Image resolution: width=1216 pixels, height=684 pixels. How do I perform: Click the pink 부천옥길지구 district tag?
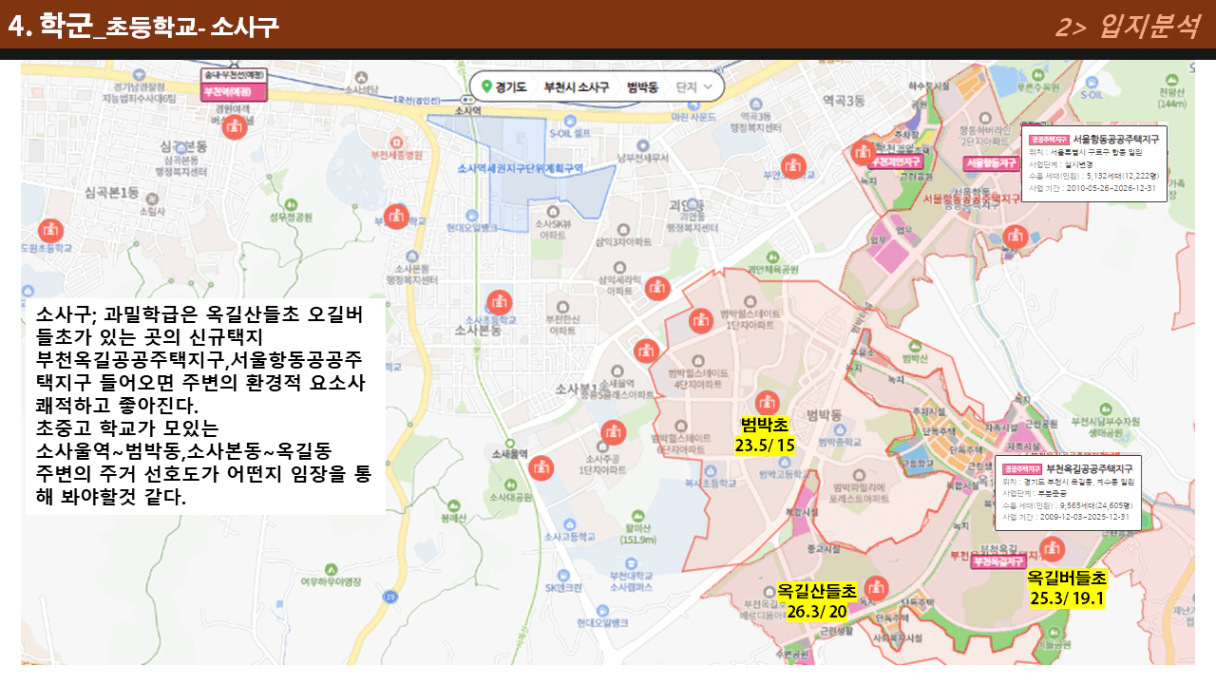[998, 562]
